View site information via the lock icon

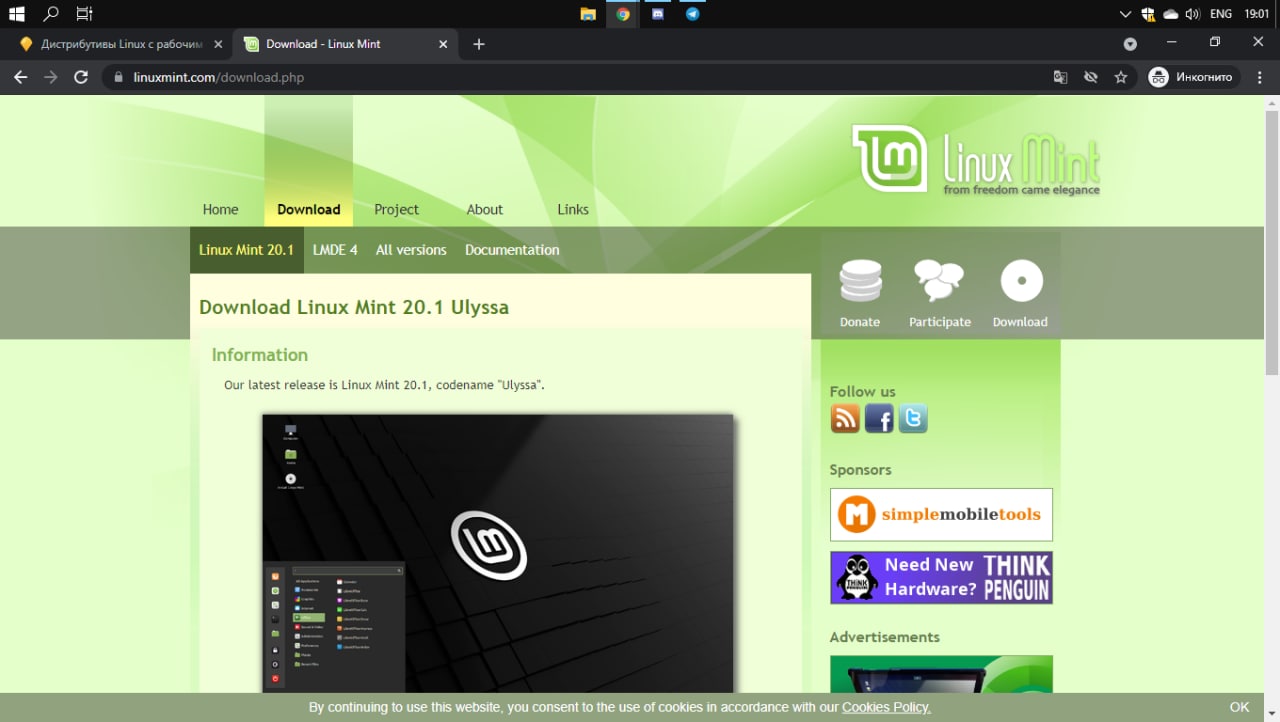[119, 77]
